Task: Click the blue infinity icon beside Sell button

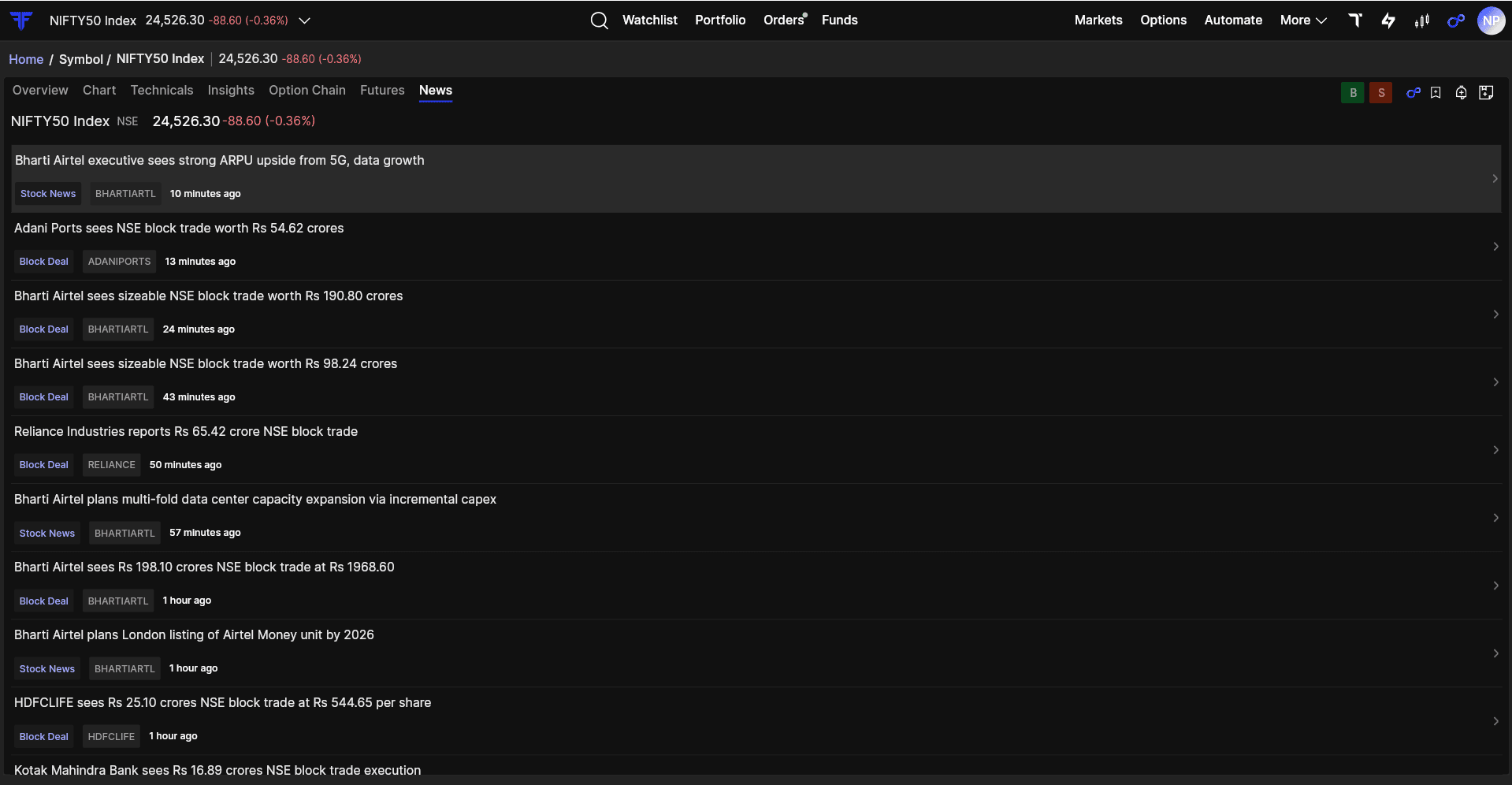Action: pos(1414,93)
